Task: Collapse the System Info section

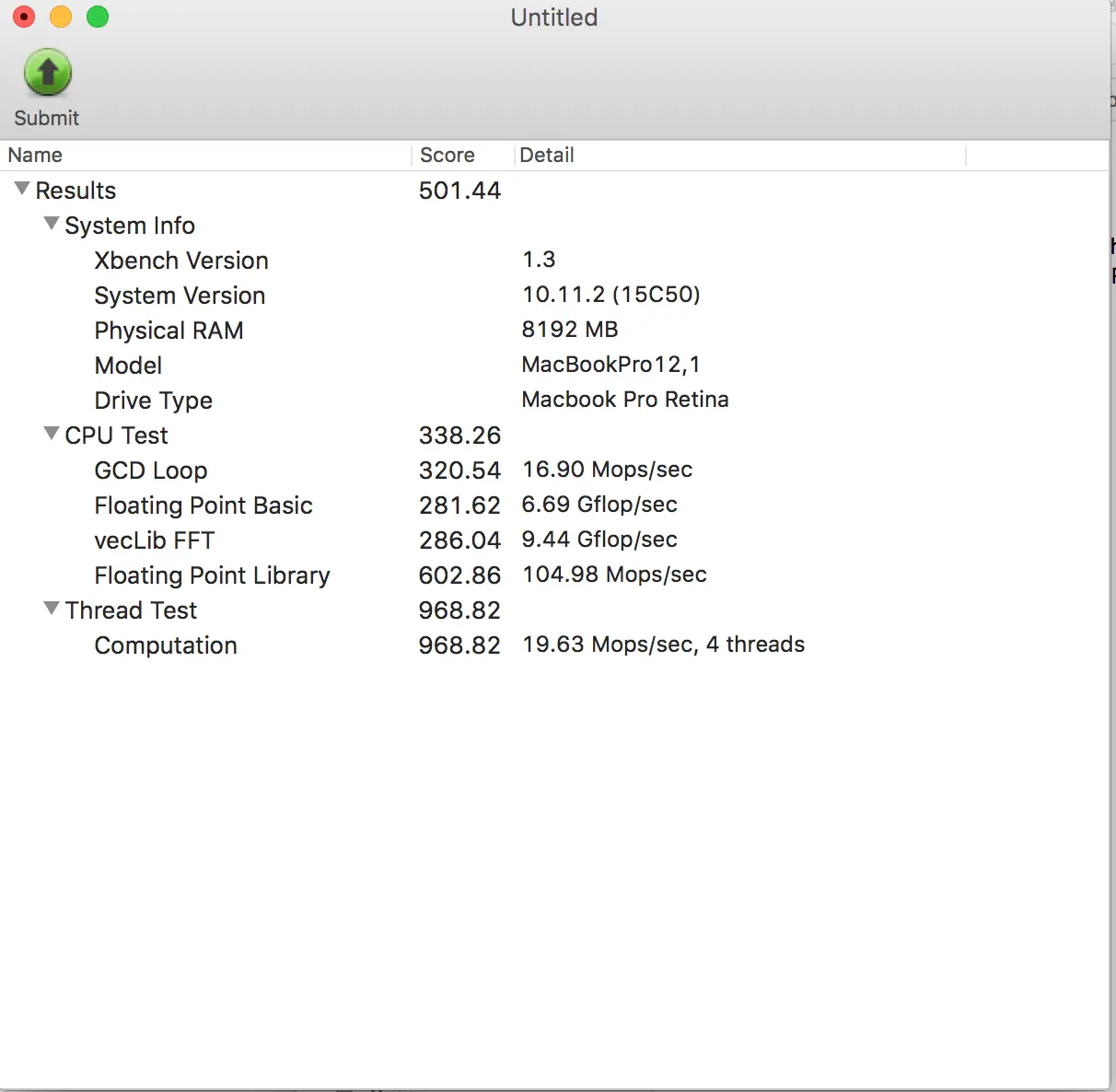Action: coord(52,224)
